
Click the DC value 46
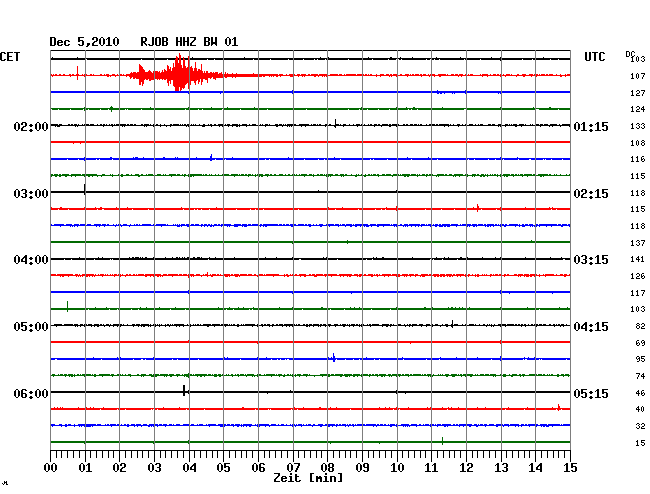pos(640,393)
